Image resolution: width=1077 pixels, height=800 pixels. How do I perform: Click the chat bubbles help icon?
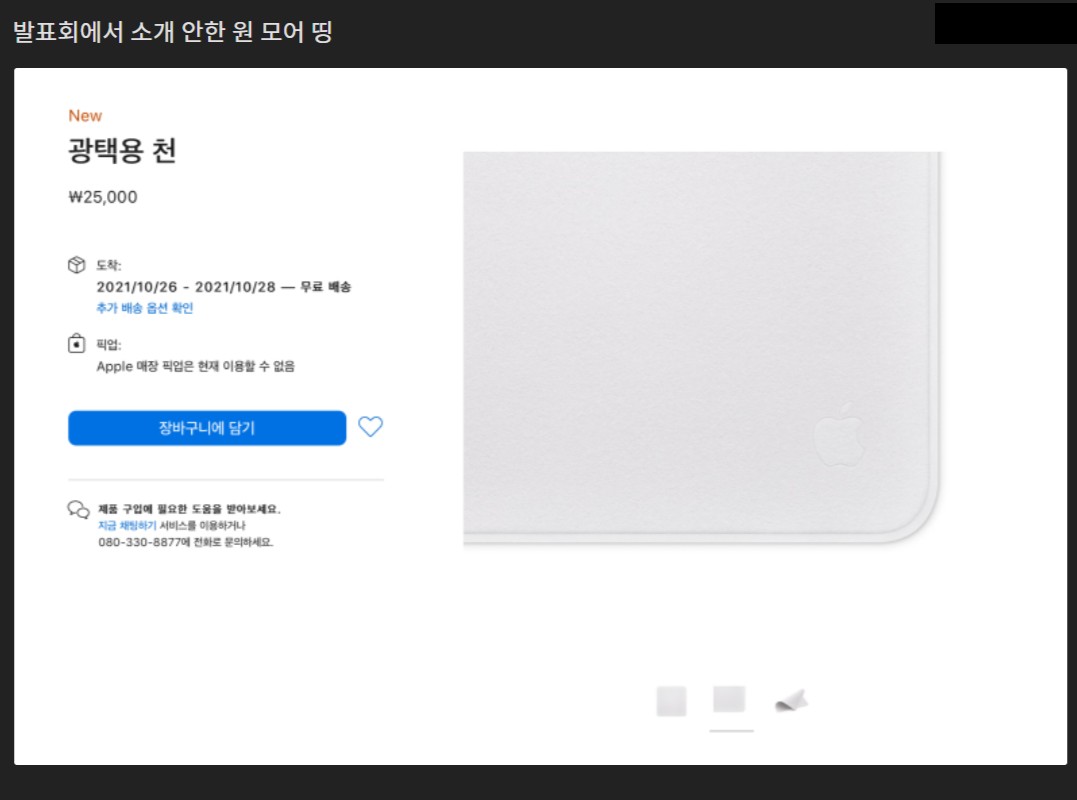pos(78,510)
